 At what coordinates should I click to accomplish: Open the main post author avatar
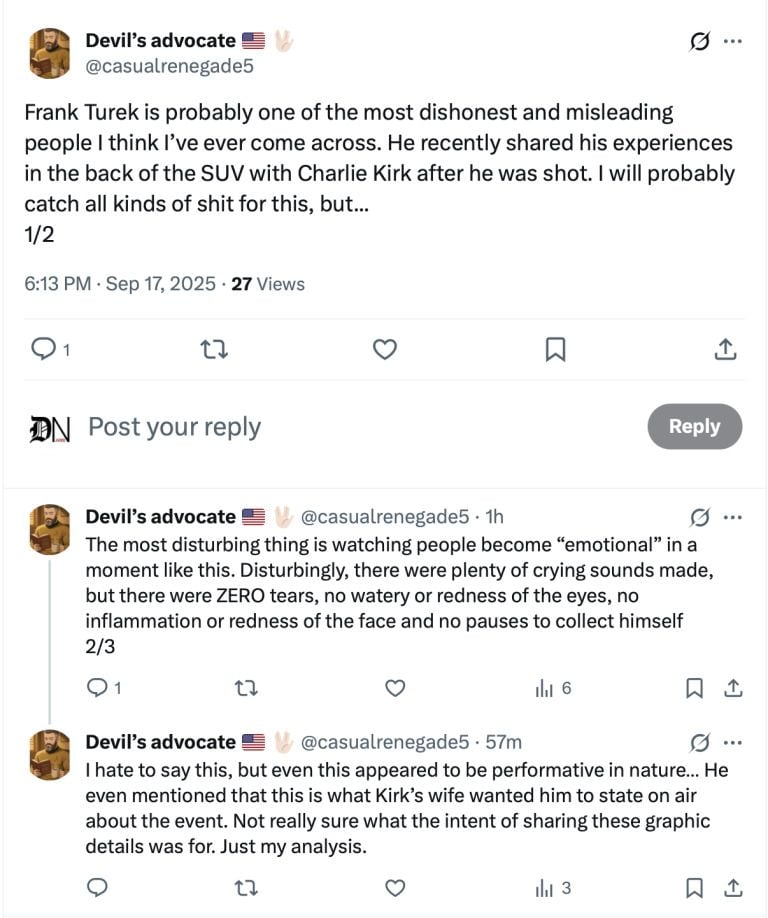pyautogui.click(x=49, y=53)
